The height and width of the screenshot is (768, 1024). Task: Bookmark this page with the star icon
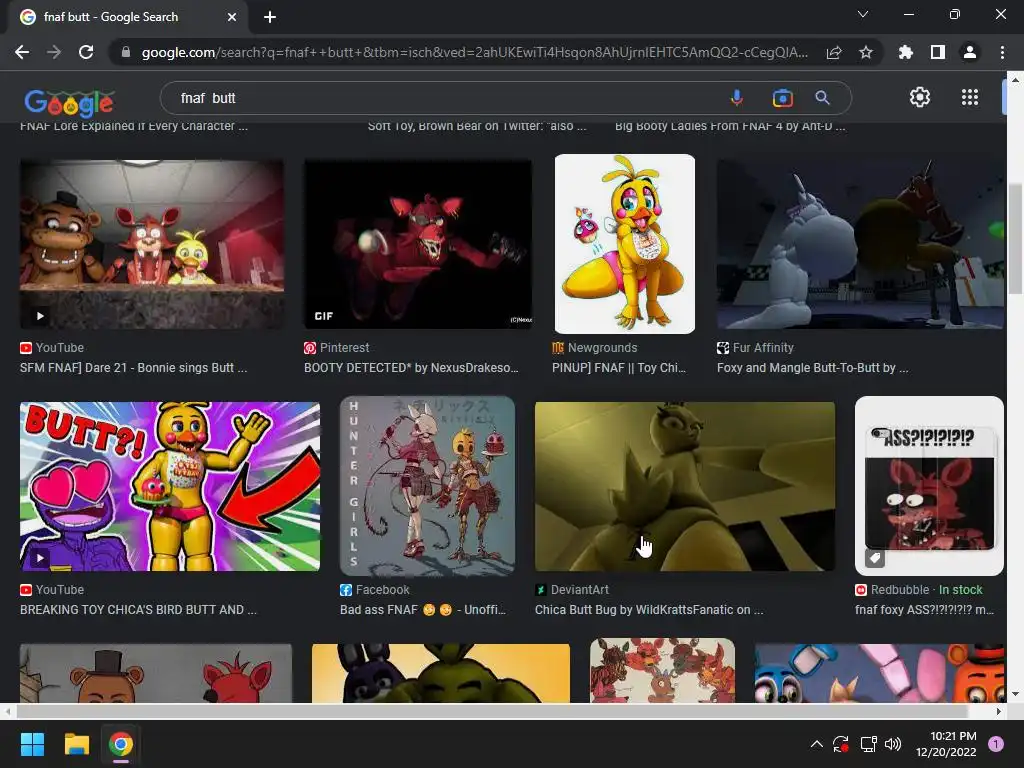click(x=866, y=52)
